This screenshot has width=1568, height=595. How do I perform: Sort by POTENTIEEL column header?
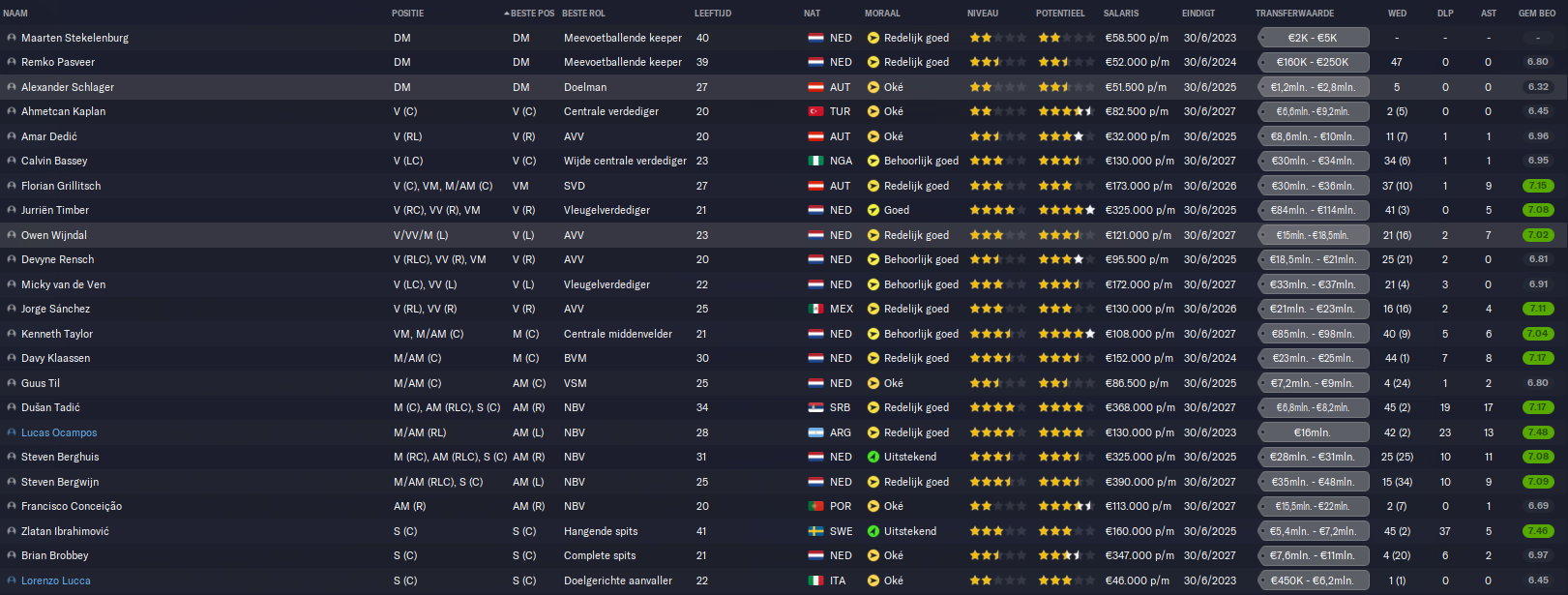1060,14
